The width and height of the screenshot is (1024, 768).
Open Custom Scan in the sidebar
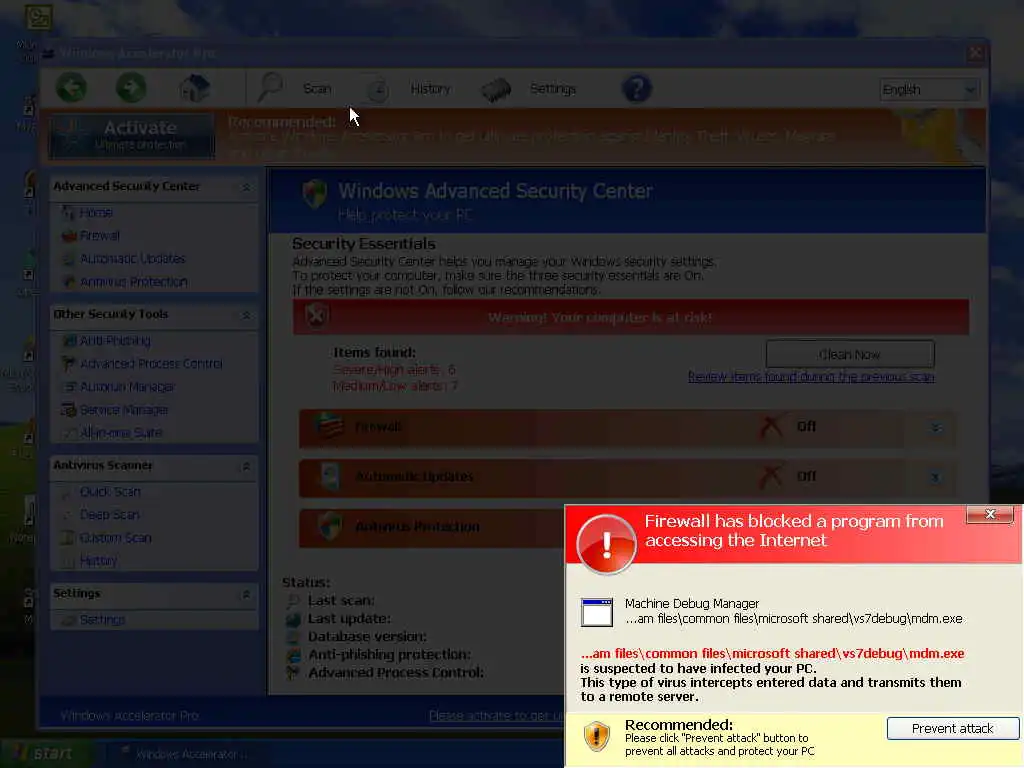coord(116,538)
